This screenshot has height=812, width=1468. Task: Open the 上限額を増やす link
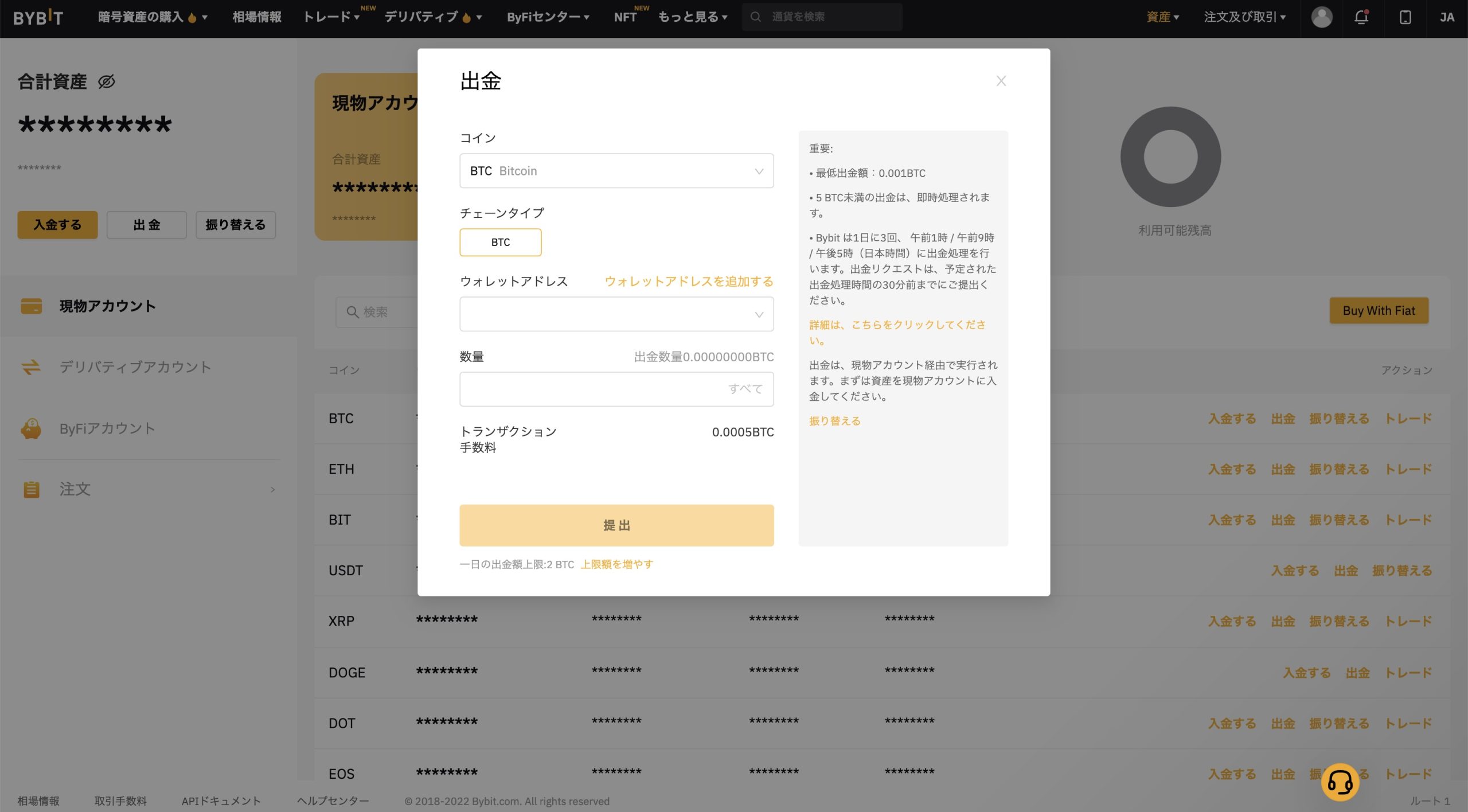coord(616,564)
